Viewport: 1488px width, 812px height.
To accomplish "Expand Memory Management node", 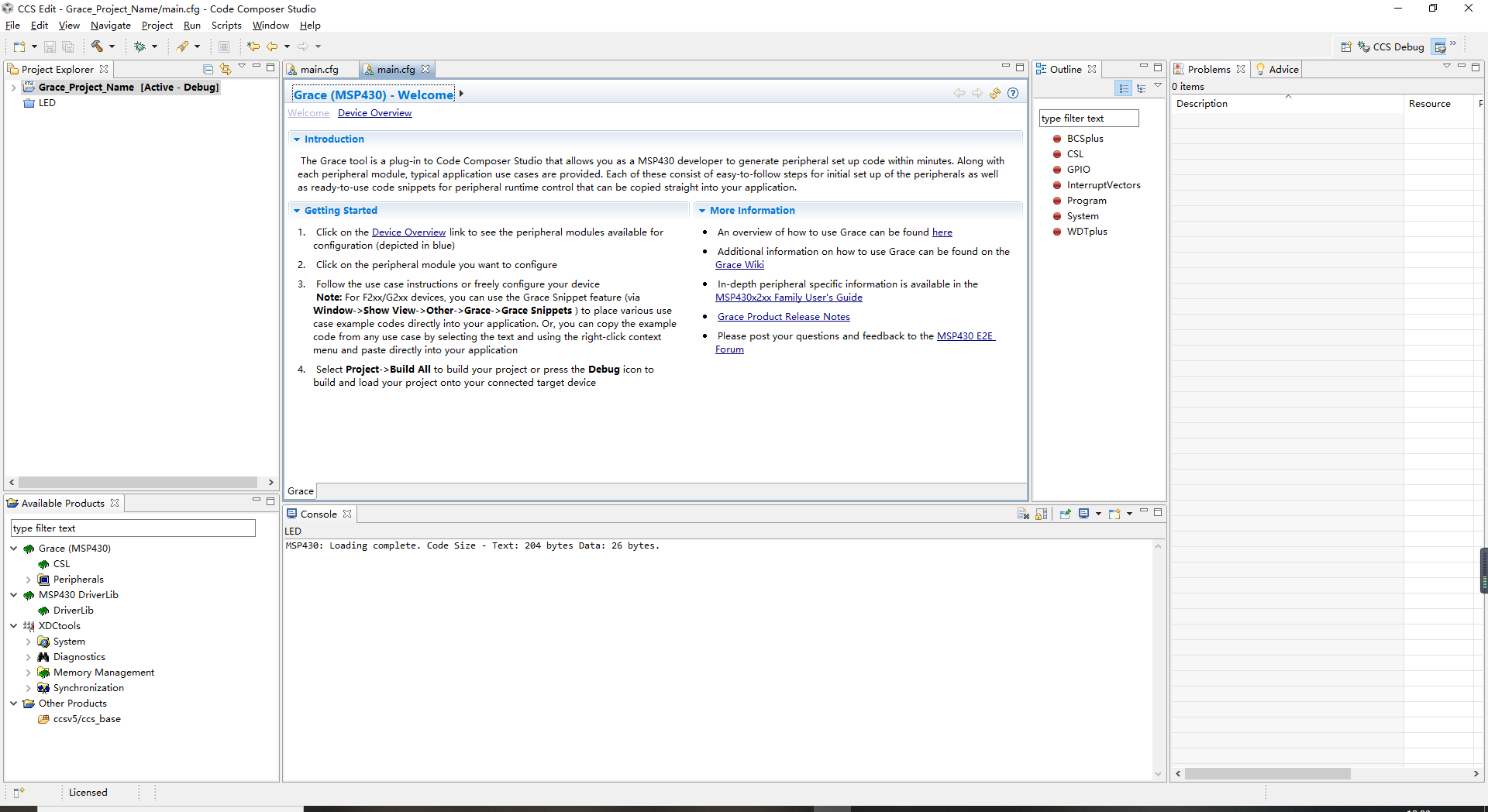I will [28, 673].
